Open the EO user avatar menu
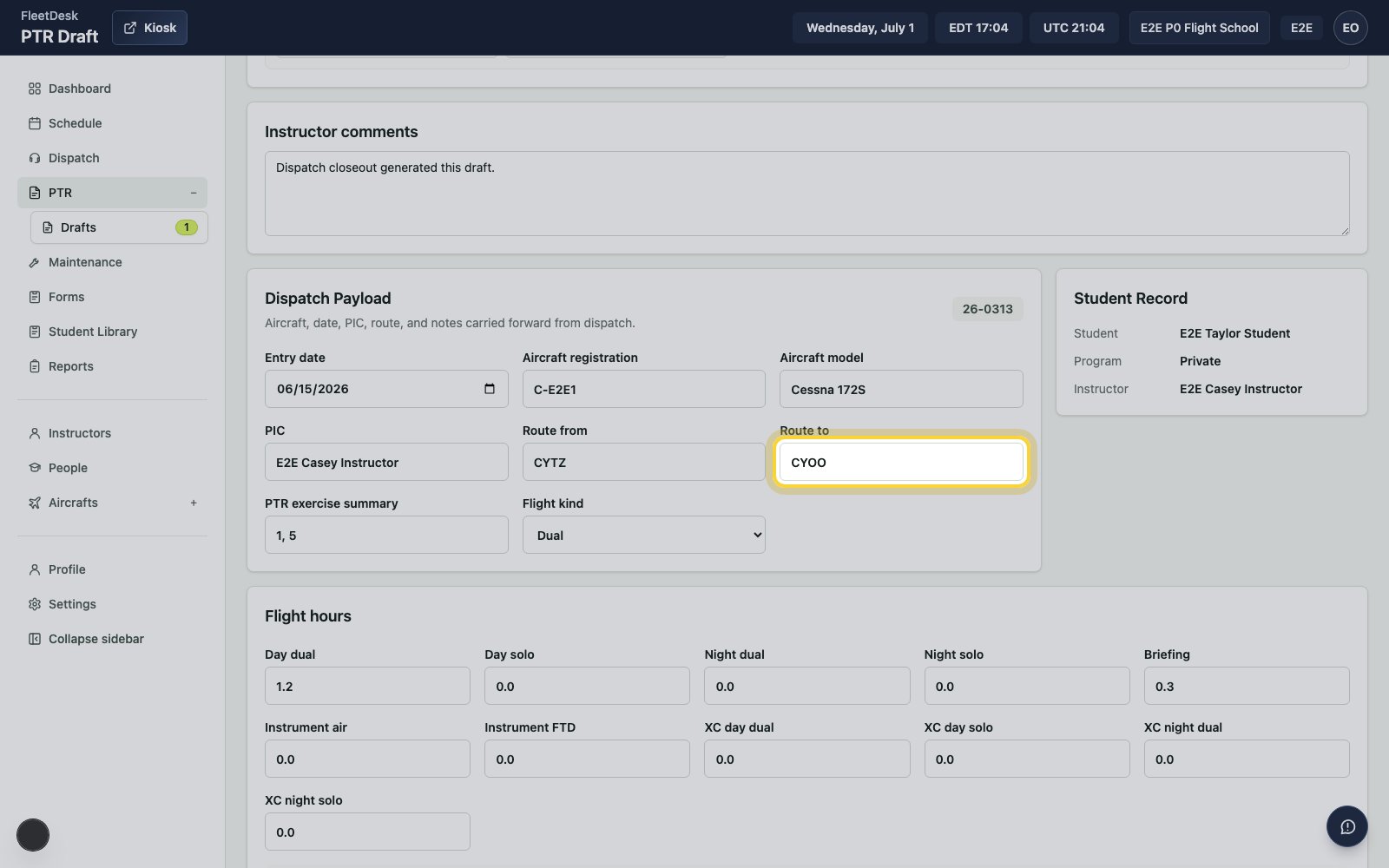The width and height of the screenshot is (1389, 868). [x=1351, y=28]
